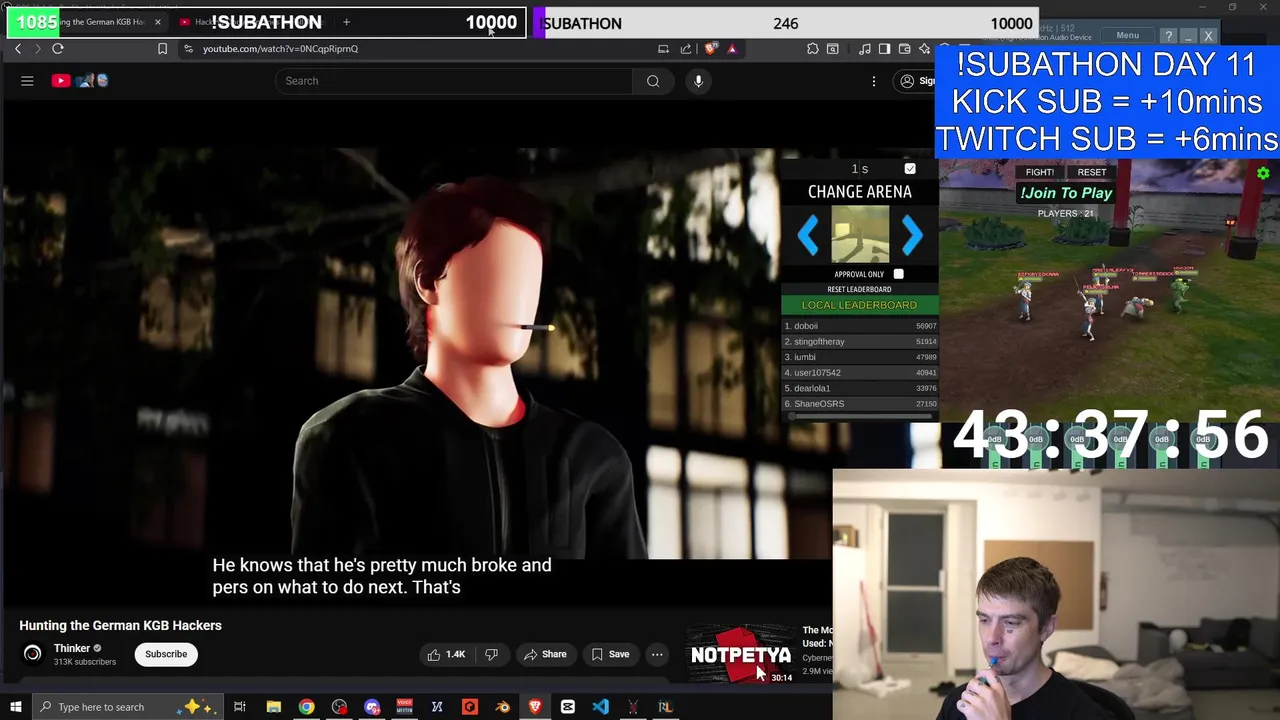This screenshot has height=720, width=1280.
Task: Close the first browser tab
Action: pos(157,22)
